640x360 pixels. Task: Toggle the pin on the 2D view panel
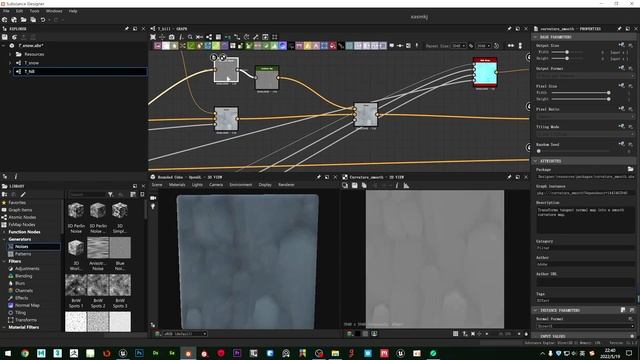tap(509, 177)
